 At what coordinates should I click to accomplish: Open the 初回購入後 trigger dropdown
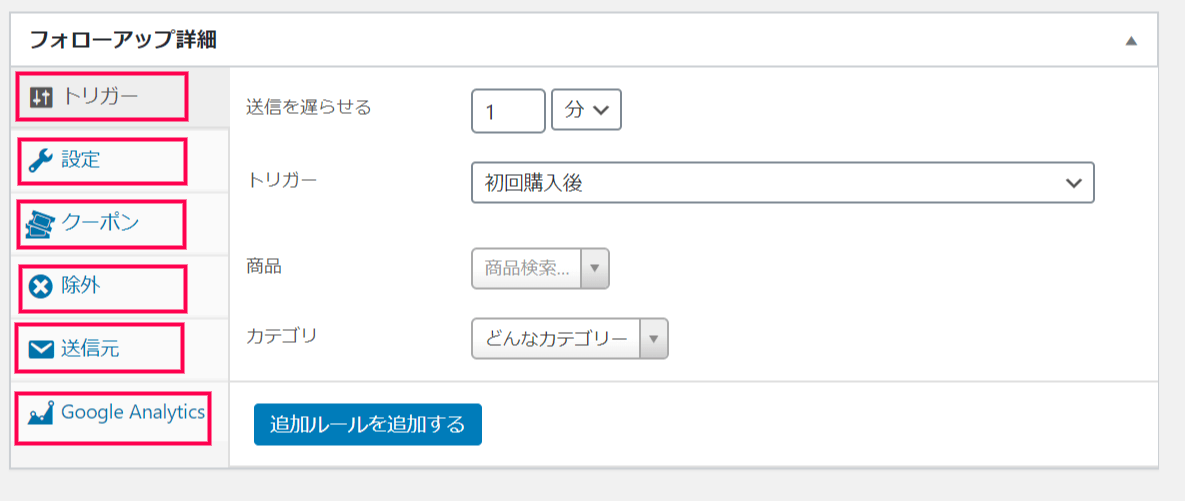(782, 182)
